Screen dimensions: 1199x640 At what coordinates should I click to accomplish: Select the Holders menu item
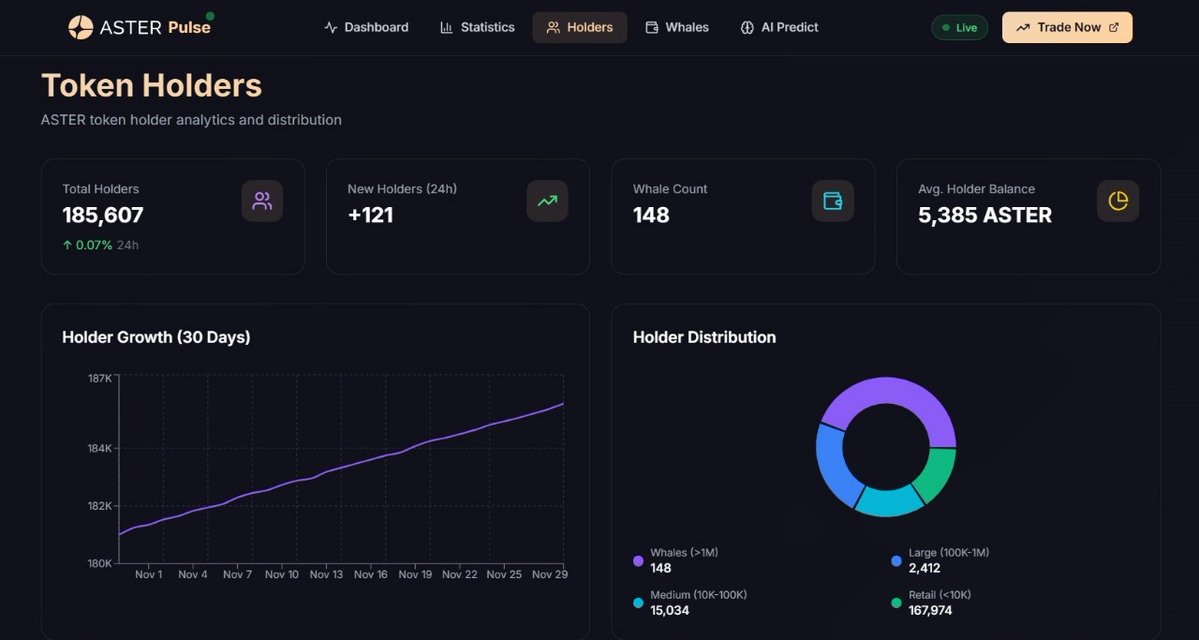(x=580, y=27)
